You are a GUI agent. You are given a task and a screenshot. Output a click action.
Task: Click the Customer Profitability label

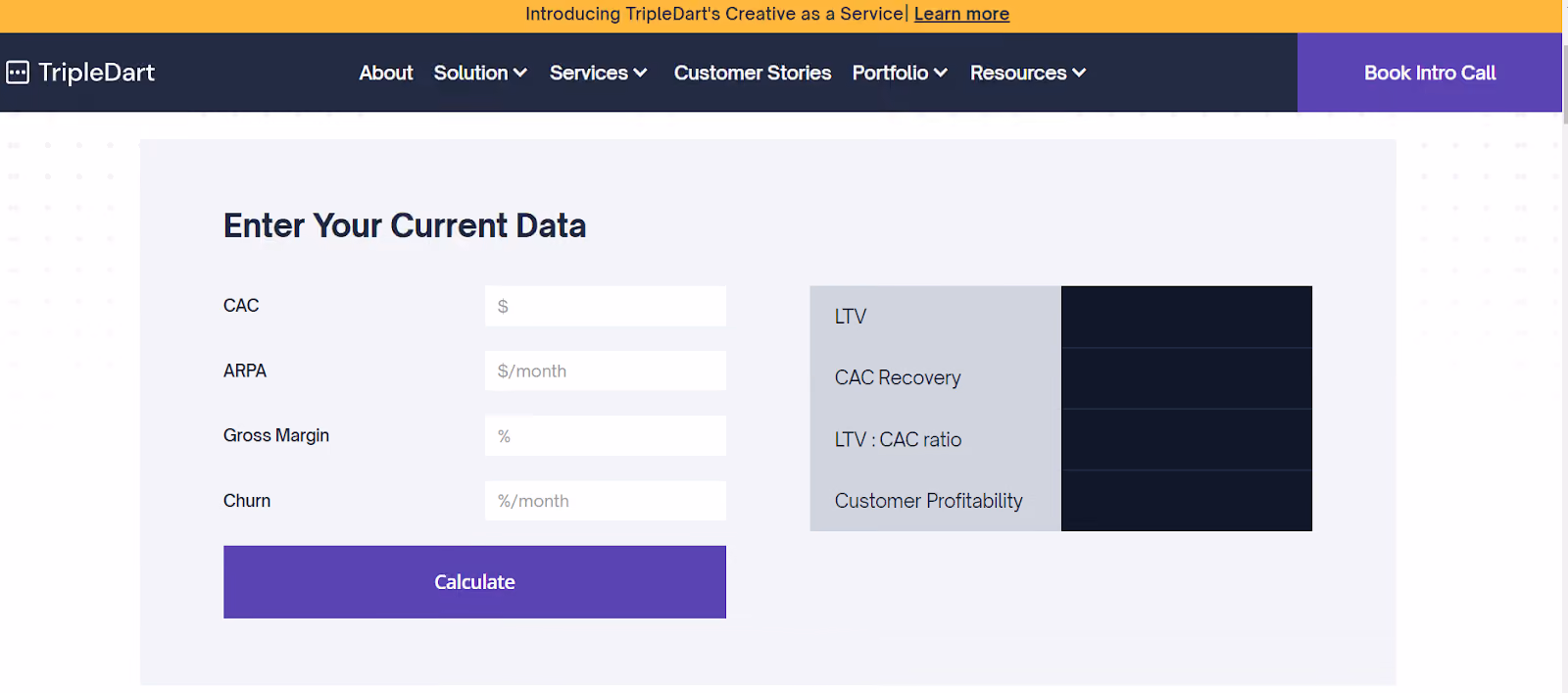[928, 501]
